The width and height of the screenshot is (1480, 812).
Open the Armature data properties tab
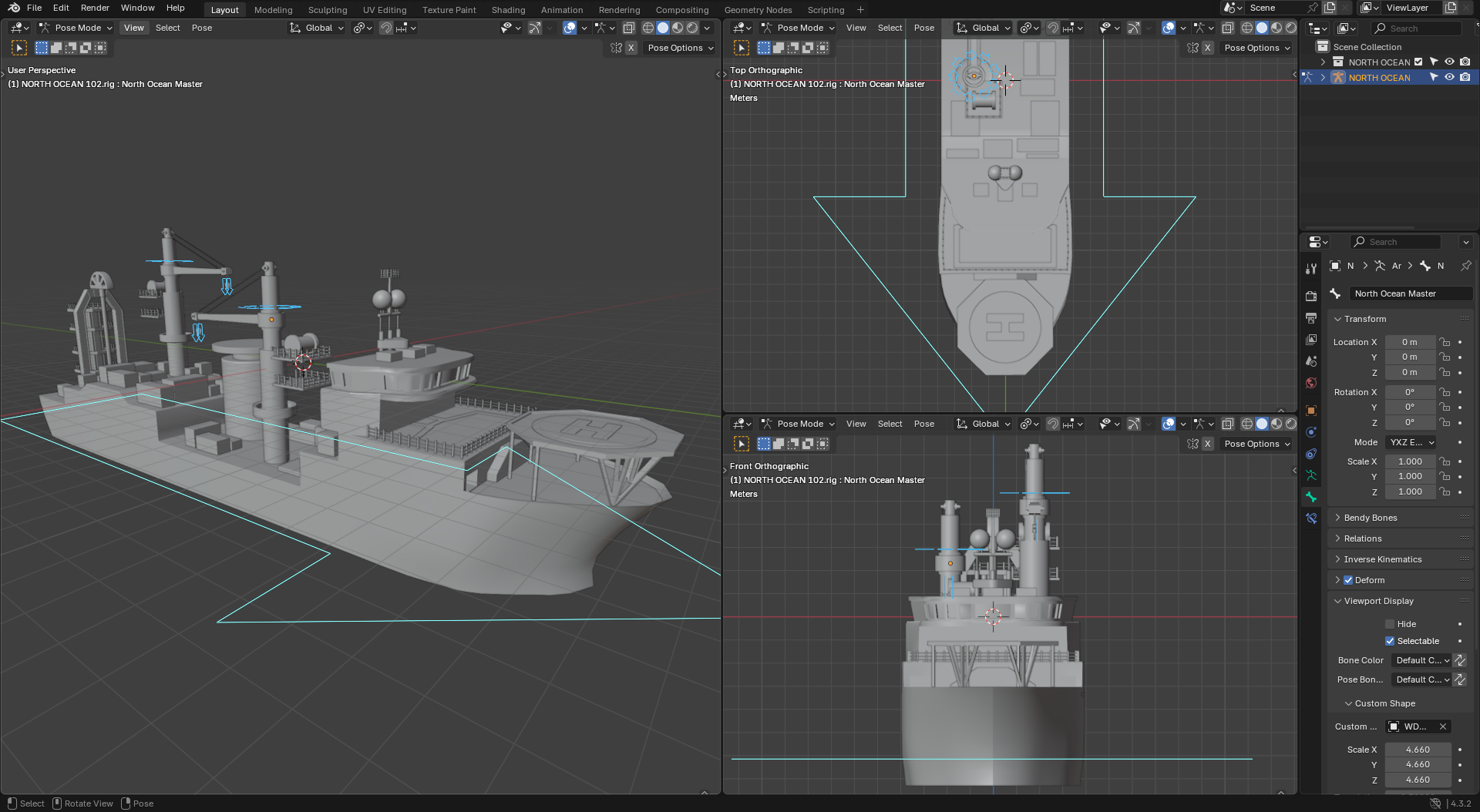[1311, 475]
